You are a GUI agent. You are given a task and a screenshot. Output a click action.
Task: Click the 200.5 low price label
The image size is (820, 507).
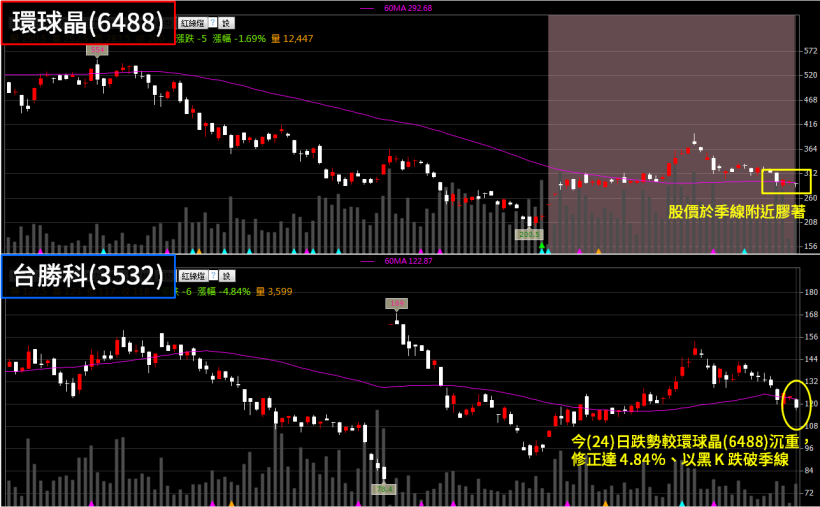pos(529,234)
